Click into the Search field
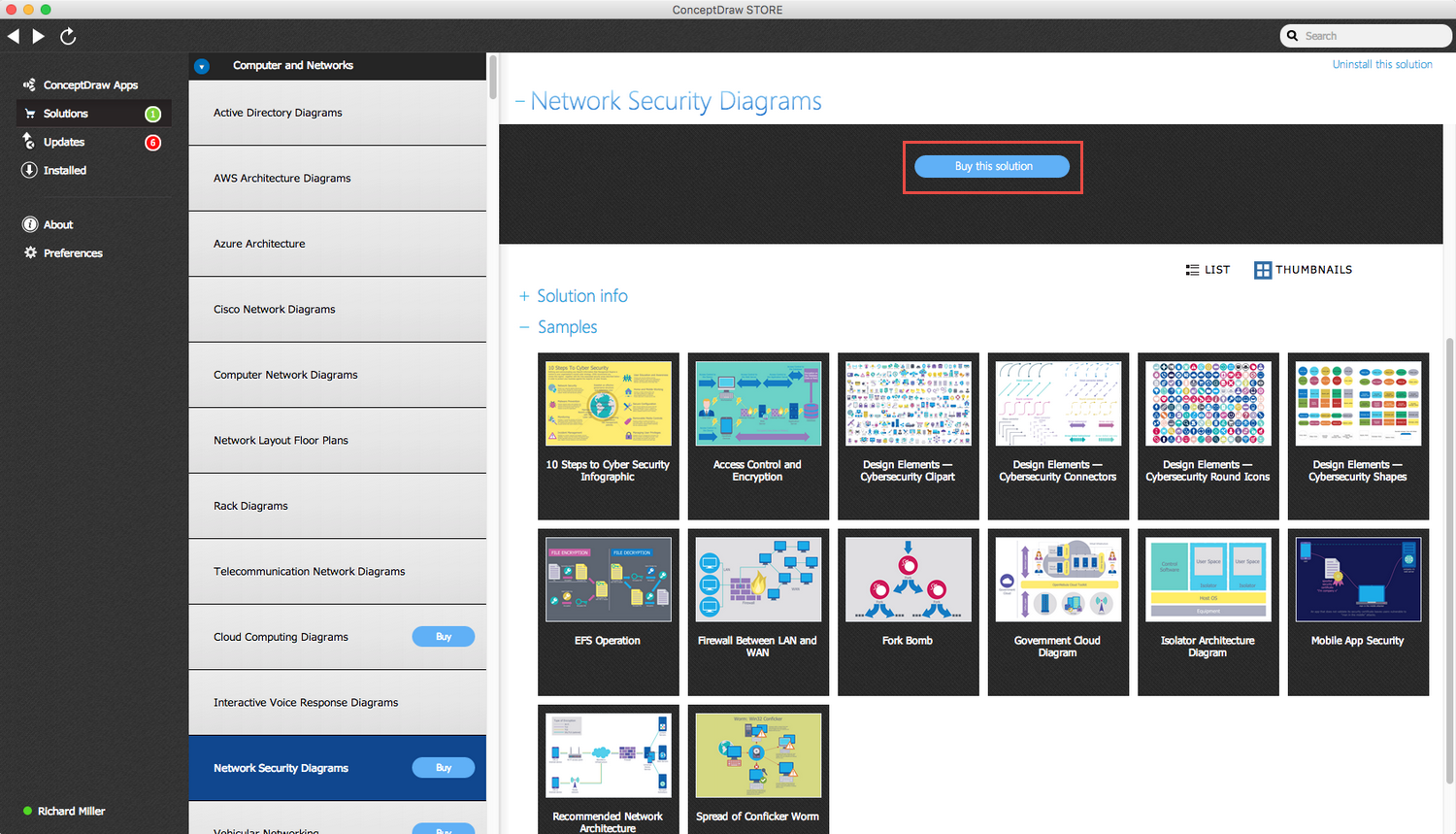This screenshot has height=834, width=1456. [x=1367, y=36]
